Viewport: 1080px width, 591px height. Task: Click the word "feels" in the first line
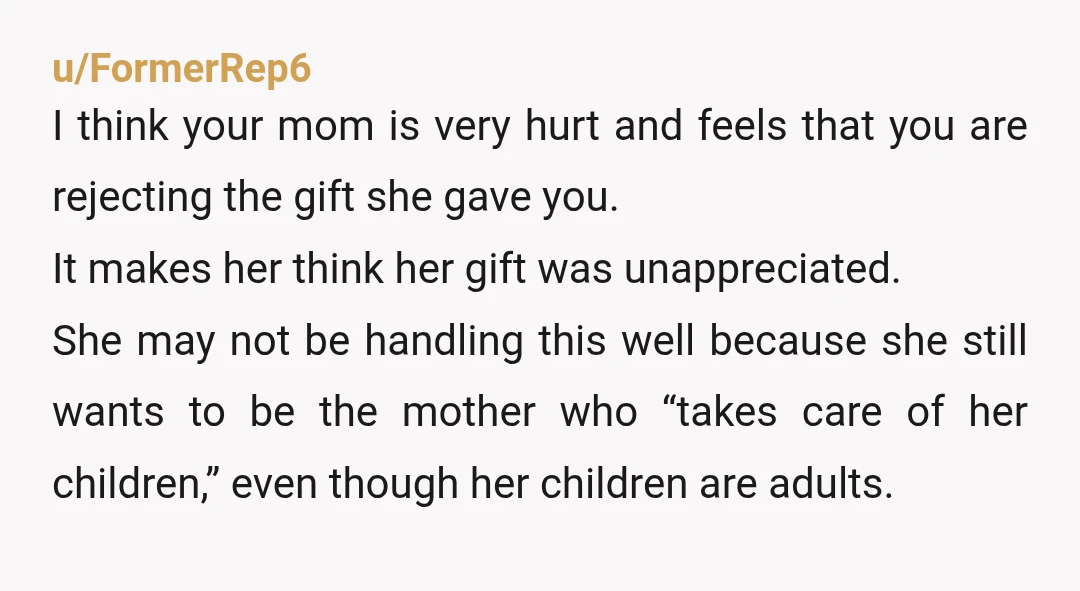[x=742, y=126]
